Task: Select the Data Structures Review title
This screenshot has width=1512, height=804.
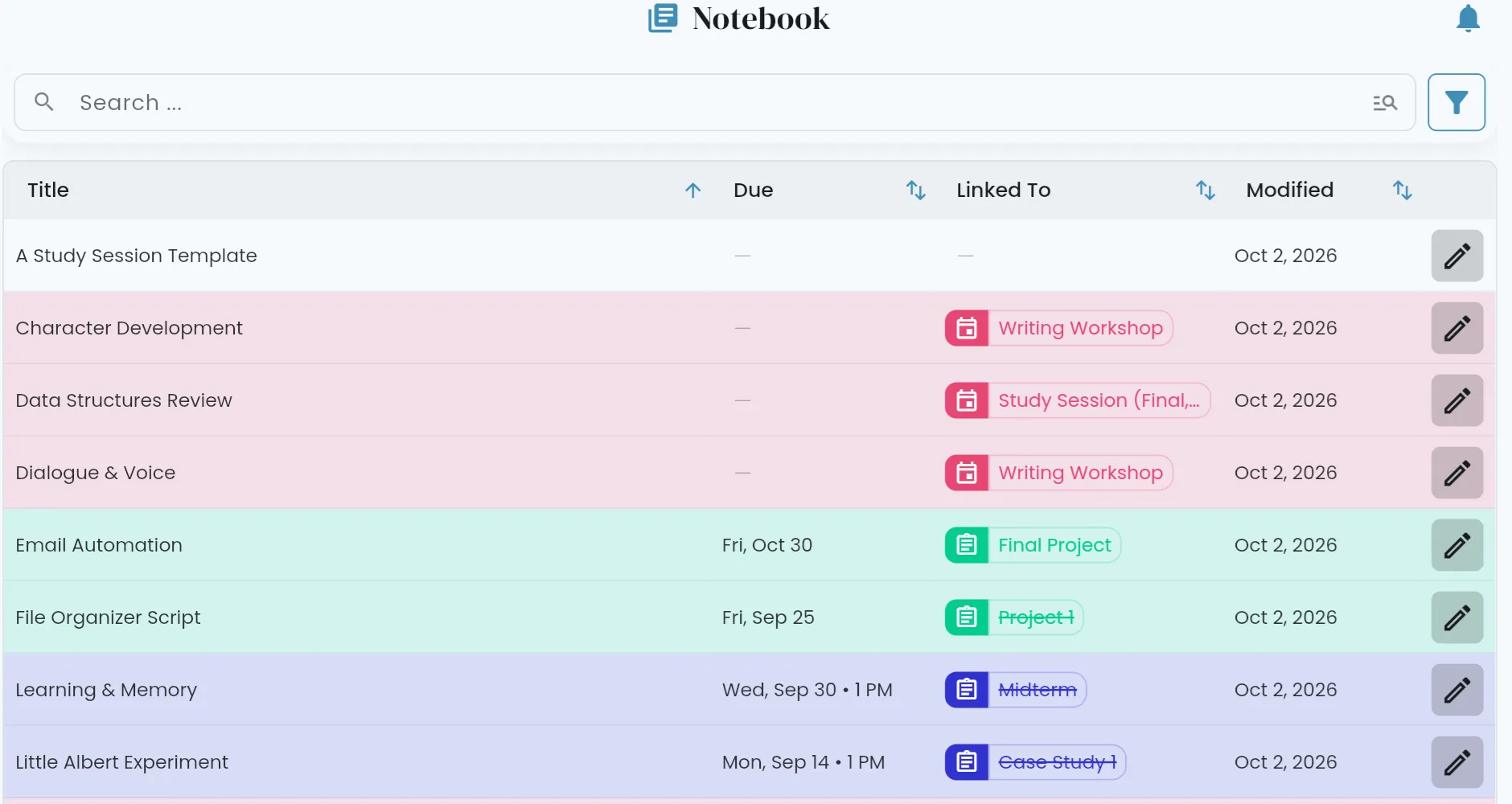Action: tap(124, 400)
